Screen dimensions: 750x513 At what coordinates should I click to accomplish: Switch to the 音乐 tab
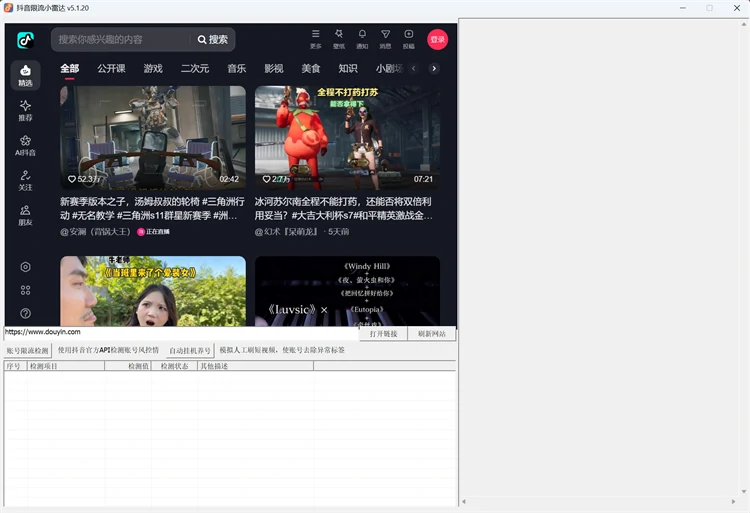point(237,68)
